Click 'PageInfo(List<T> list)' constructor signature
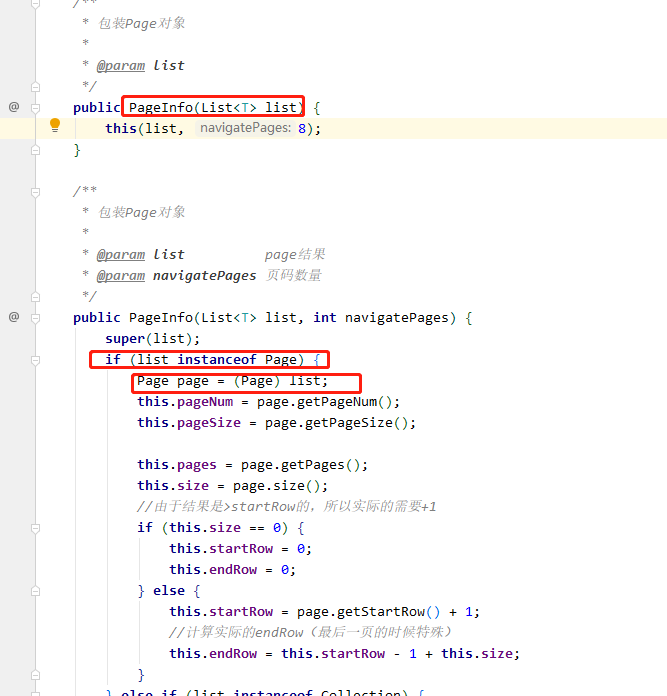The height and width of the screenshot is (696, 667). tap(216, 107)
